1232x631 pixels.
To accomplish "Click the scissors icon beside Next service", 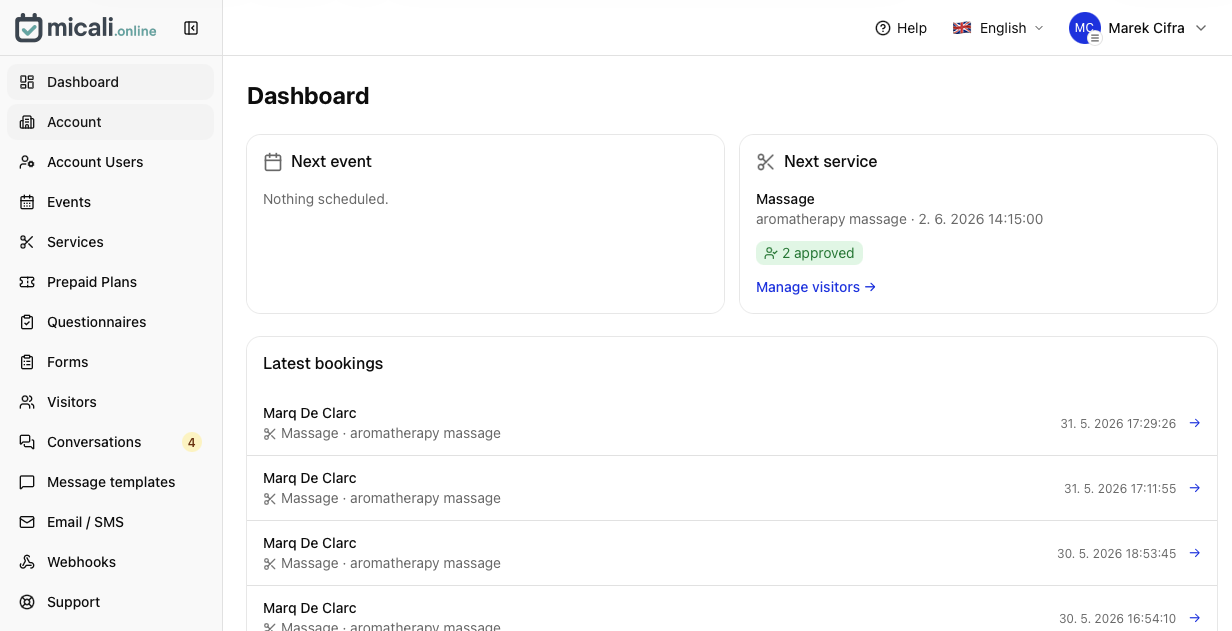I will (766, 162).
